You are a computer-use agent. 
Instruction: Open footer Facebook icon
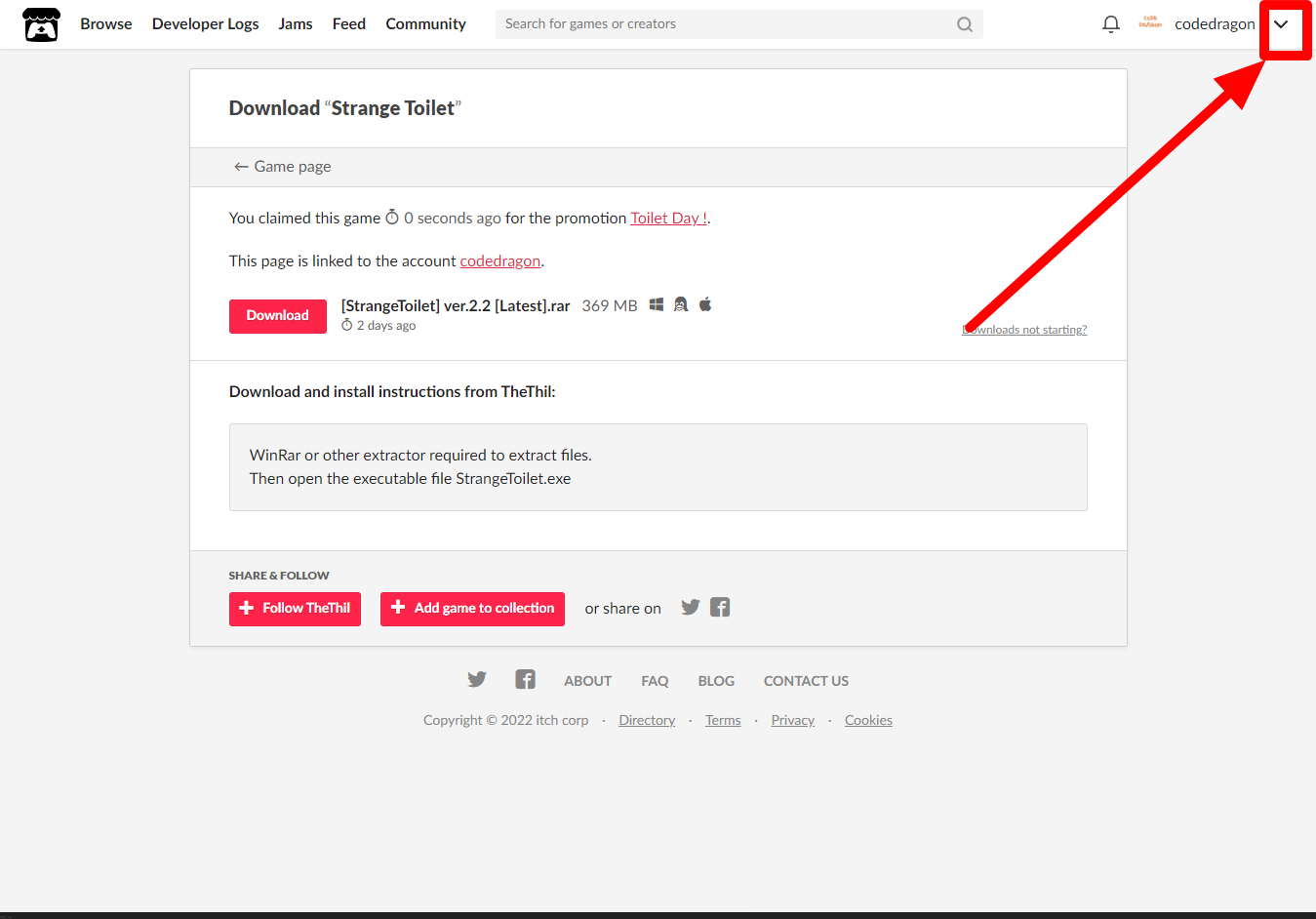point(526,680)
